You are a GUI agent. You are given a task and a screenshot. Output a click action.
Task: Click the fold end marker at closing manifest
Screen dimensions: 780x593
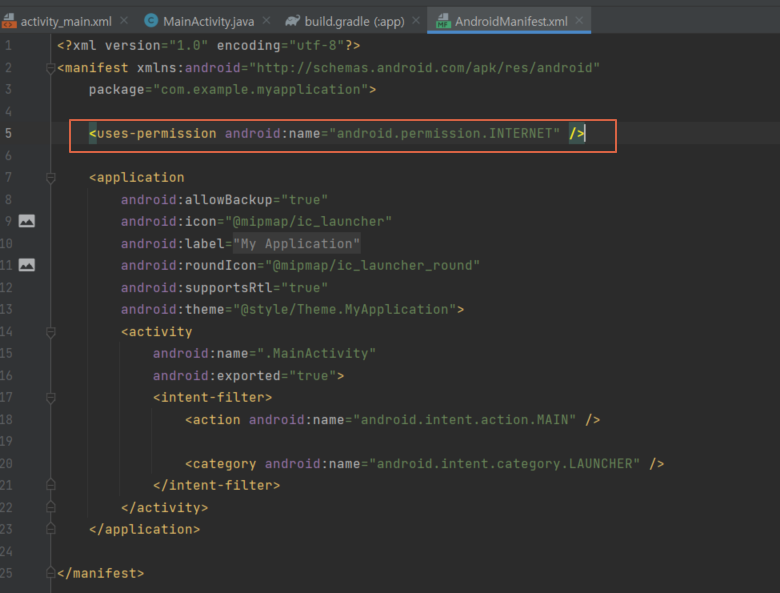(x=50, y=573)
